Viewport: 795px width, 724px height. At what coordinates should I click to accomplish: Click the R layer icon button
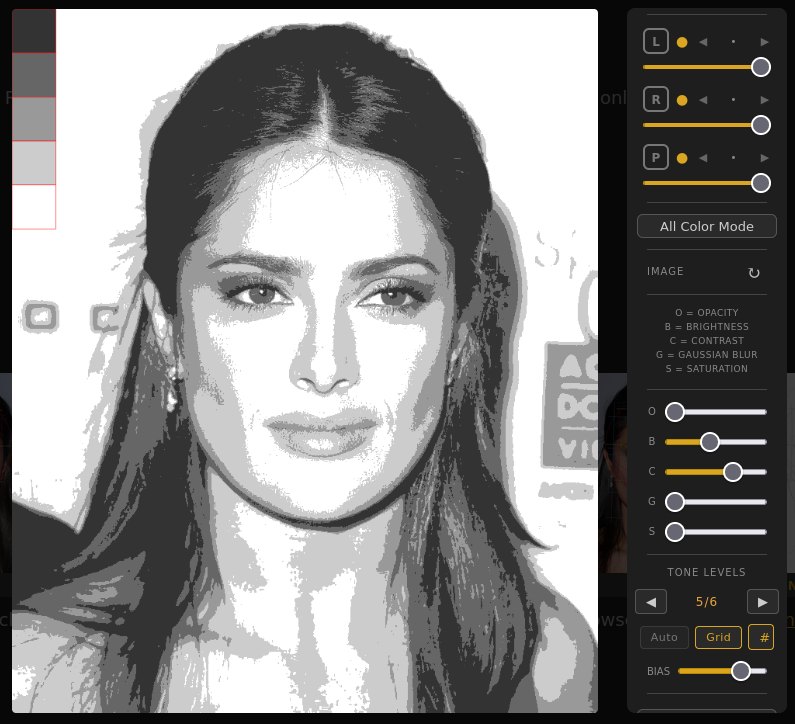(x=656, y=99)
